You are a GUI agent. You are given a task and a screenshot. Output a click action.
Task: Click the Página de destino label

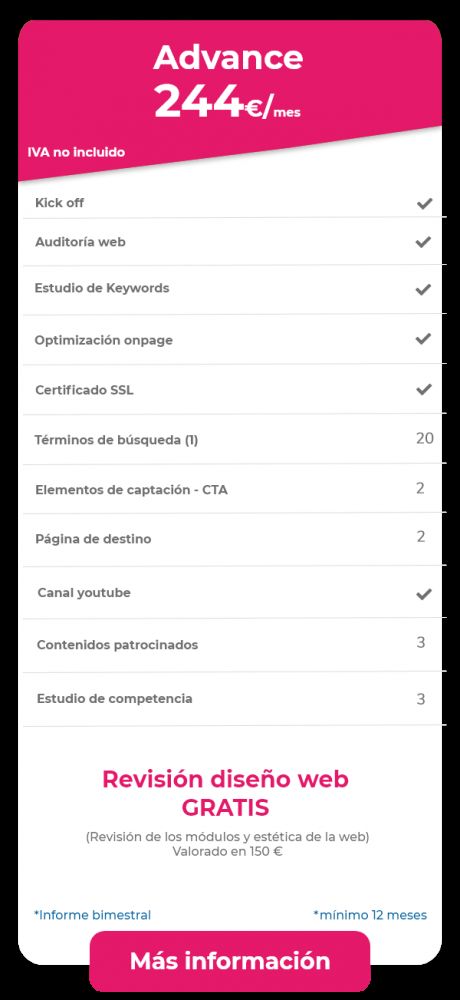93,539
